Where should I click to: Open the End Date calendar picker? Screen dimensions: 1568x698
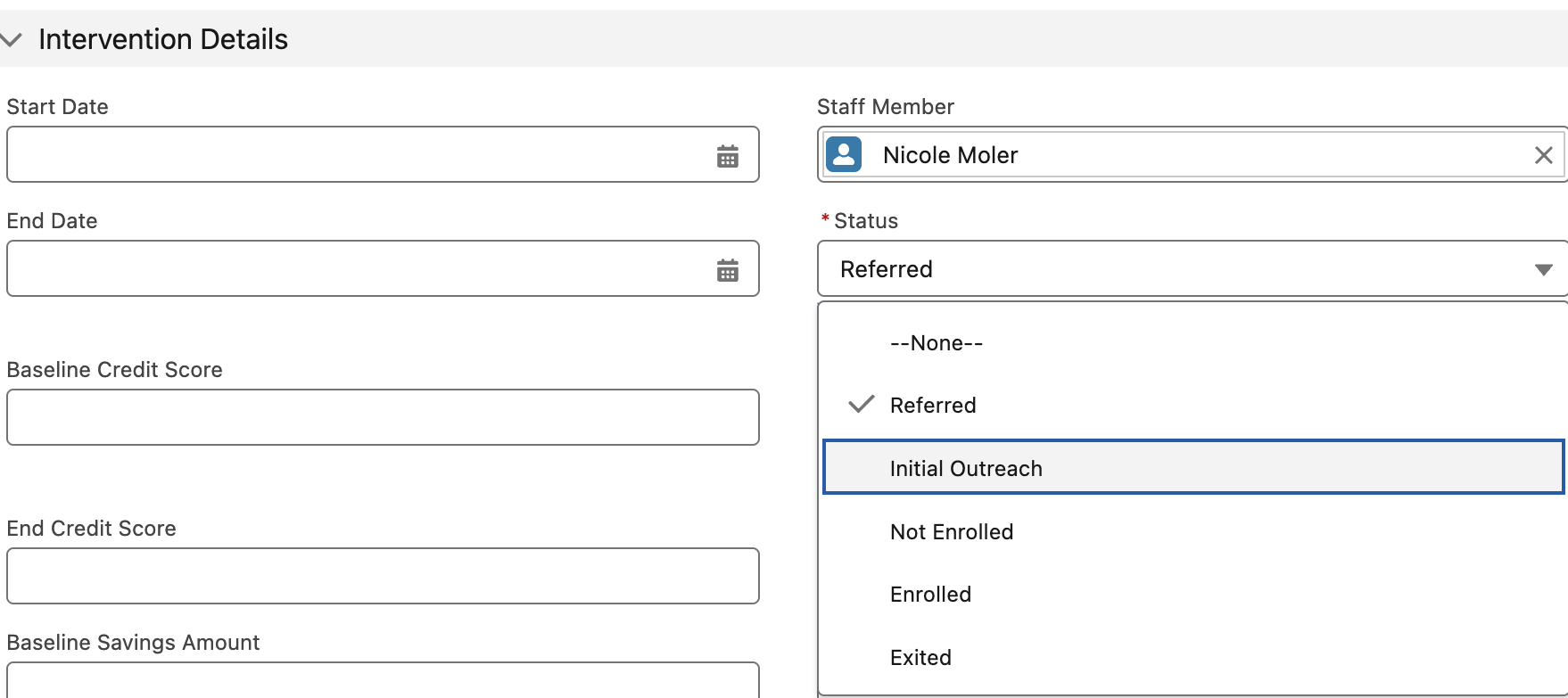click(728, 270)
